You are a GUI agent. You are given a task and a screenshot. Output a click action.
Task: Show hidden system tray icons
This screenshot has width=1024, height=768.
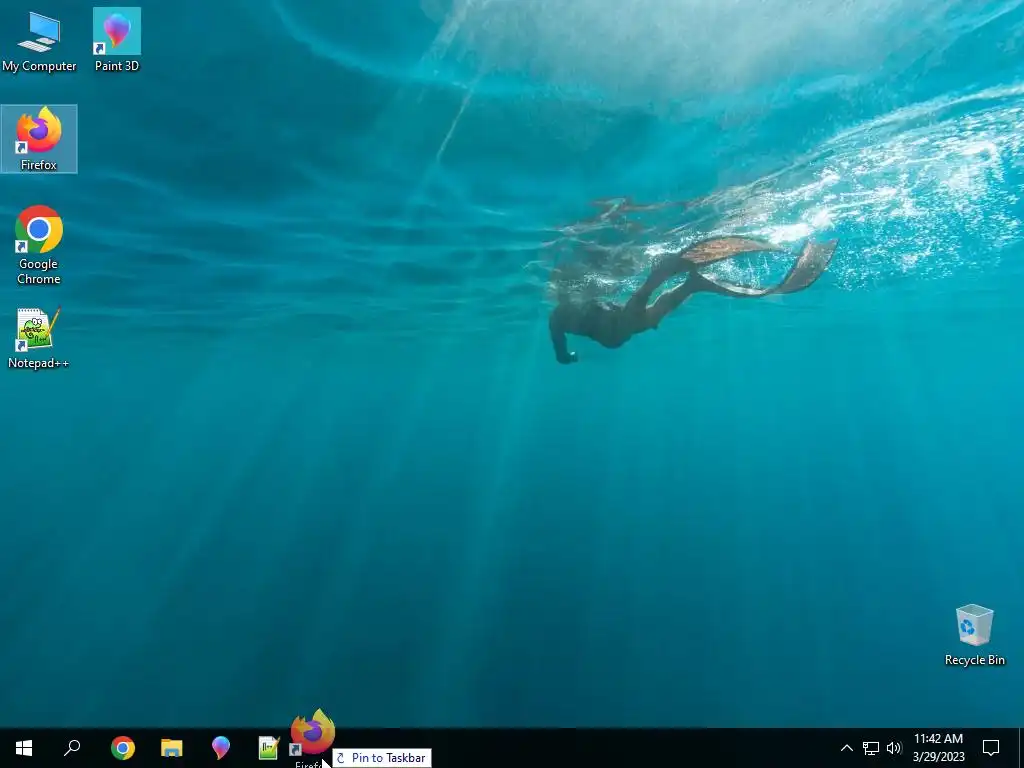click(x=846, y=748)
